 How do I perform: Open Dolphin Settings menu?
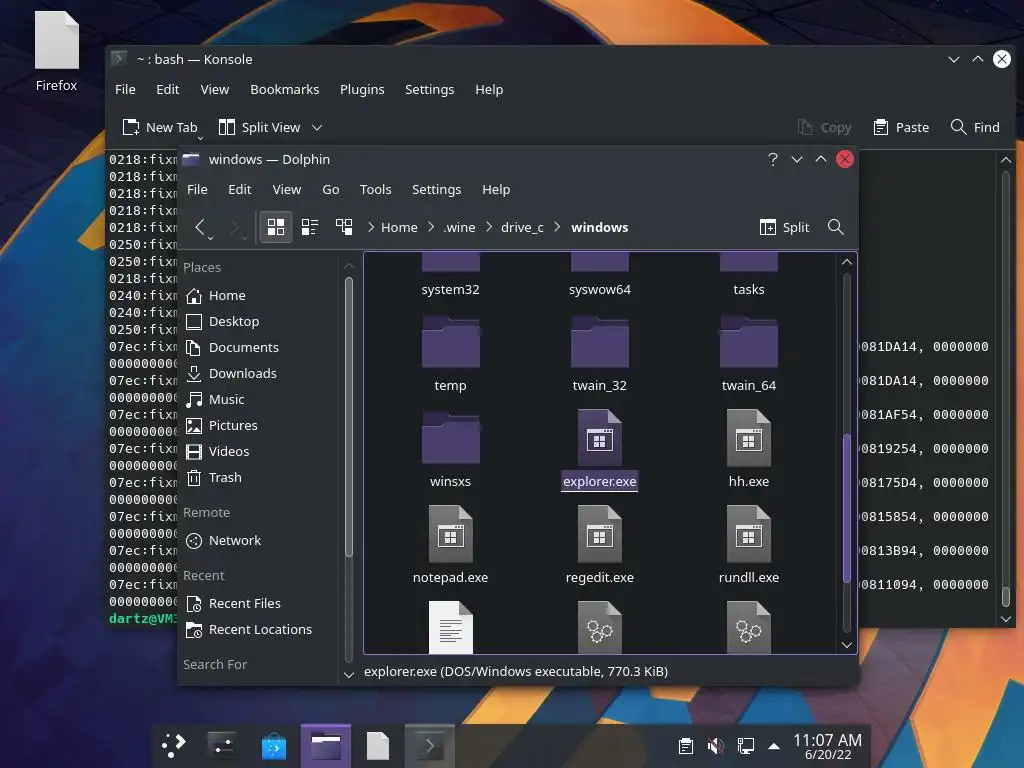(436, 189)
